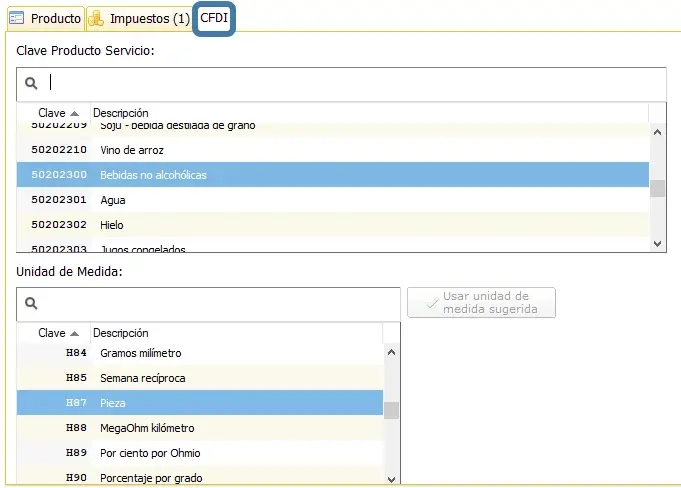Select row Soju - bebida destilada de grano
681x488 pixels.
pos(333,129)
